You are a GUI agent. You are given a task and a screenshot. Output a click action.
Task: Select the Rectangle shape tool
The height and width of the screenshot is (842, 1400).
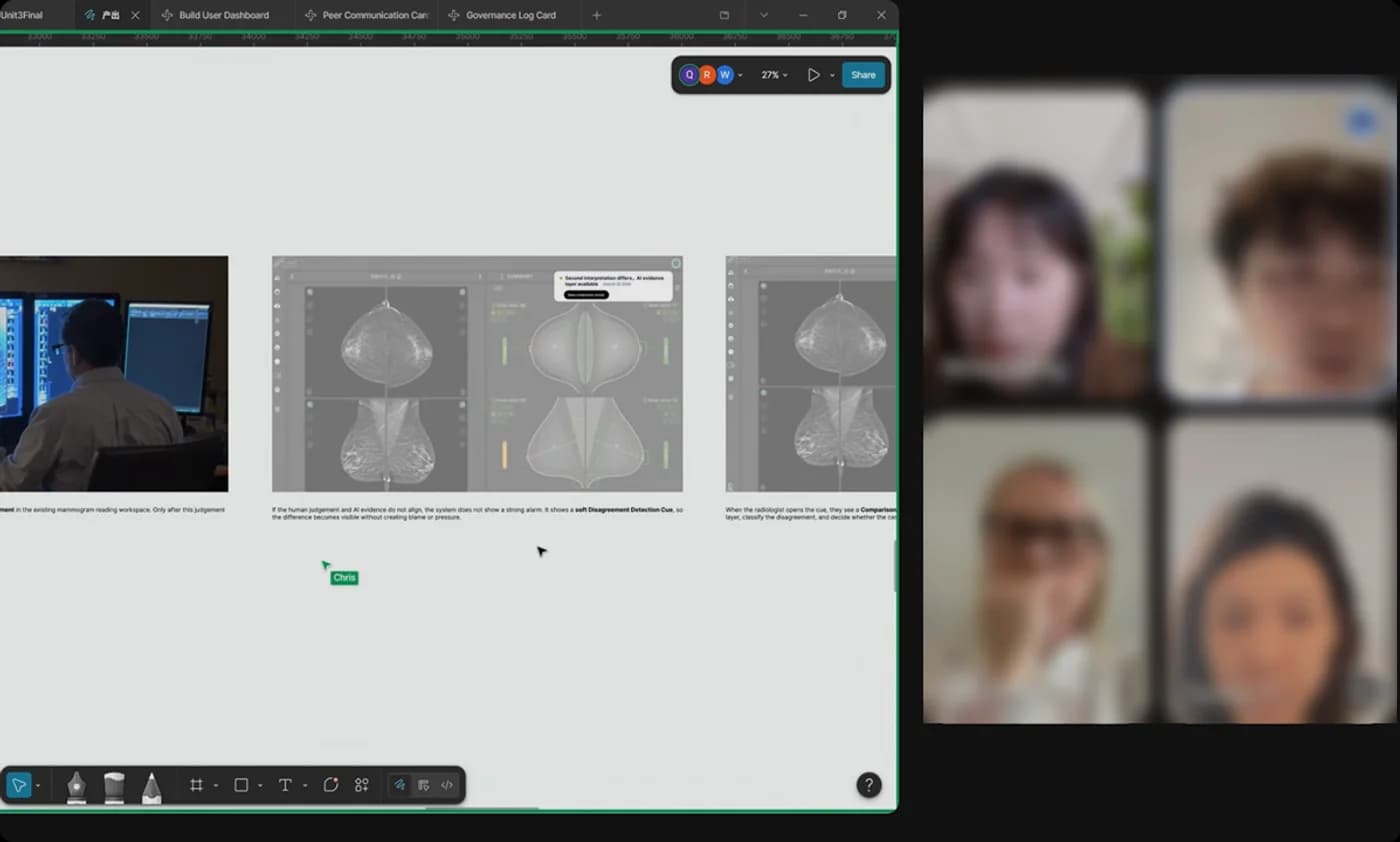[241, 785]
